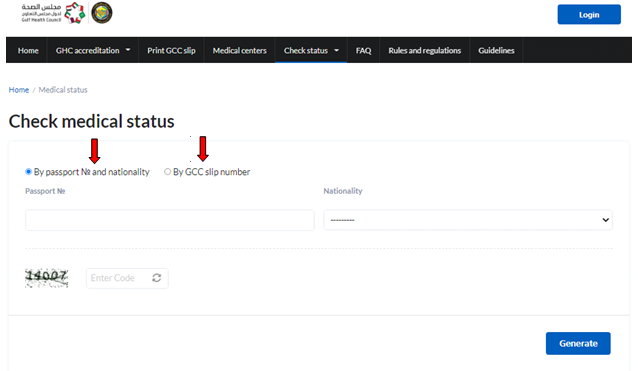Click the 14007 captcha image

tap(46, 278)
